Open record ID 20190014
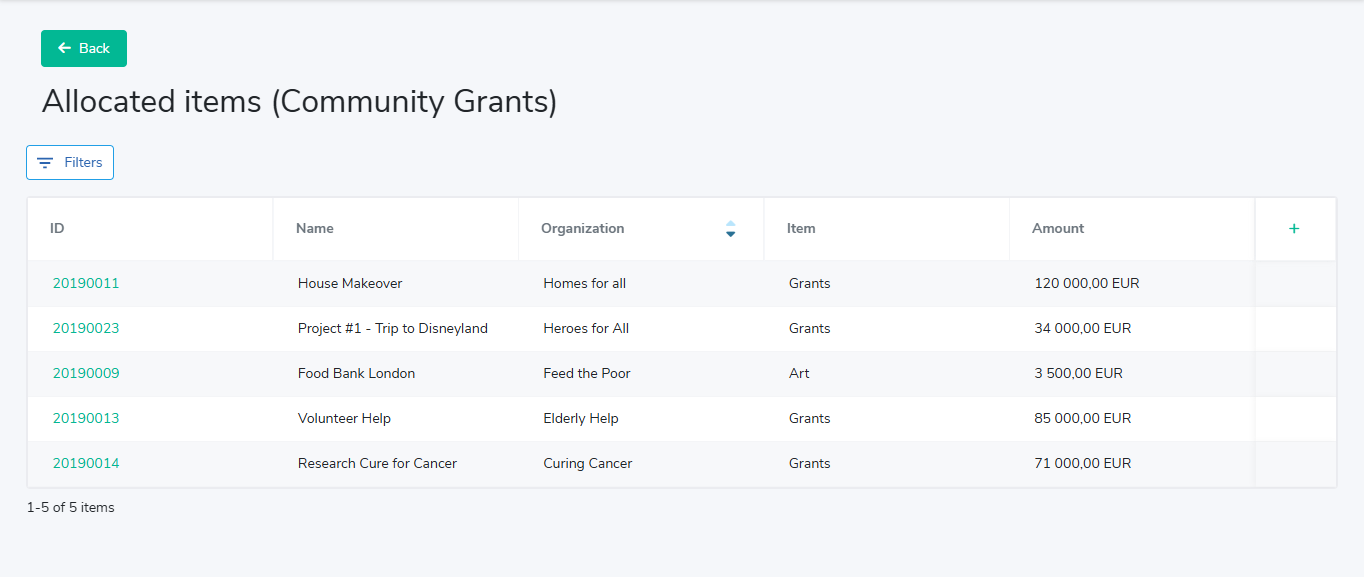 click(86, 463)
